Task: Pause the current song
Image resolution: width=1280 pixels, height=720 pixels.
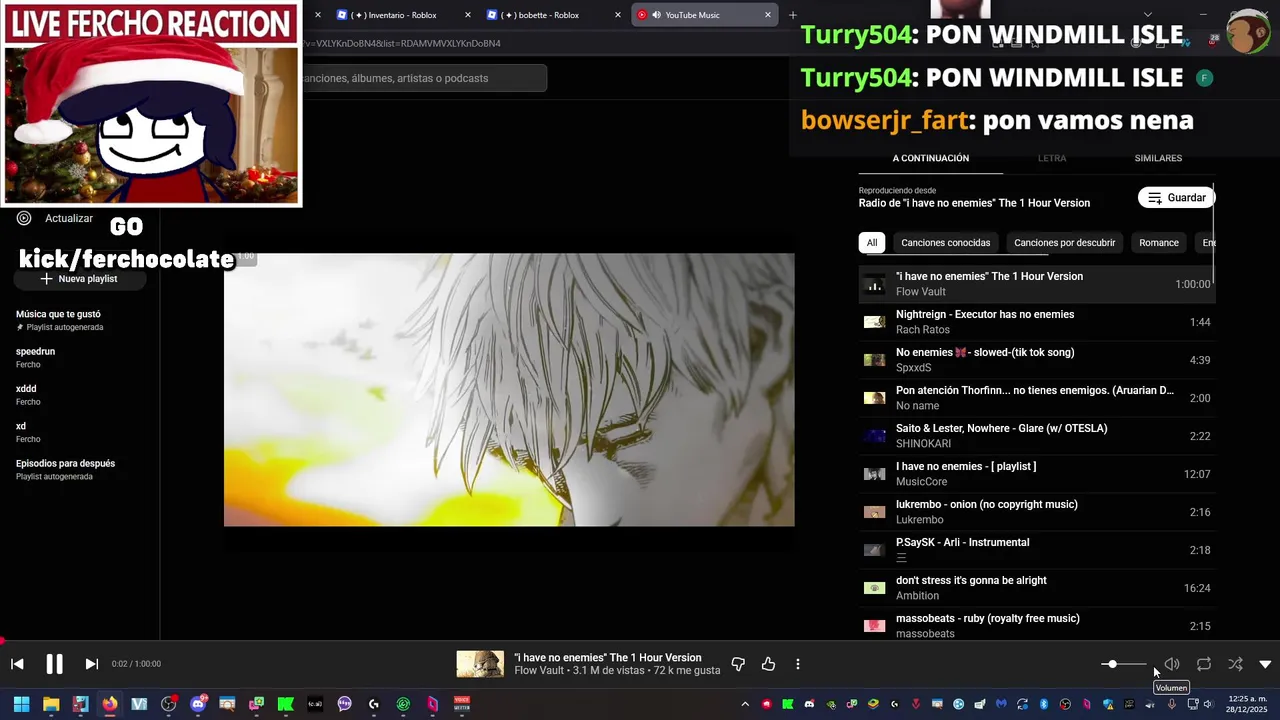Action: pos(54,664)
